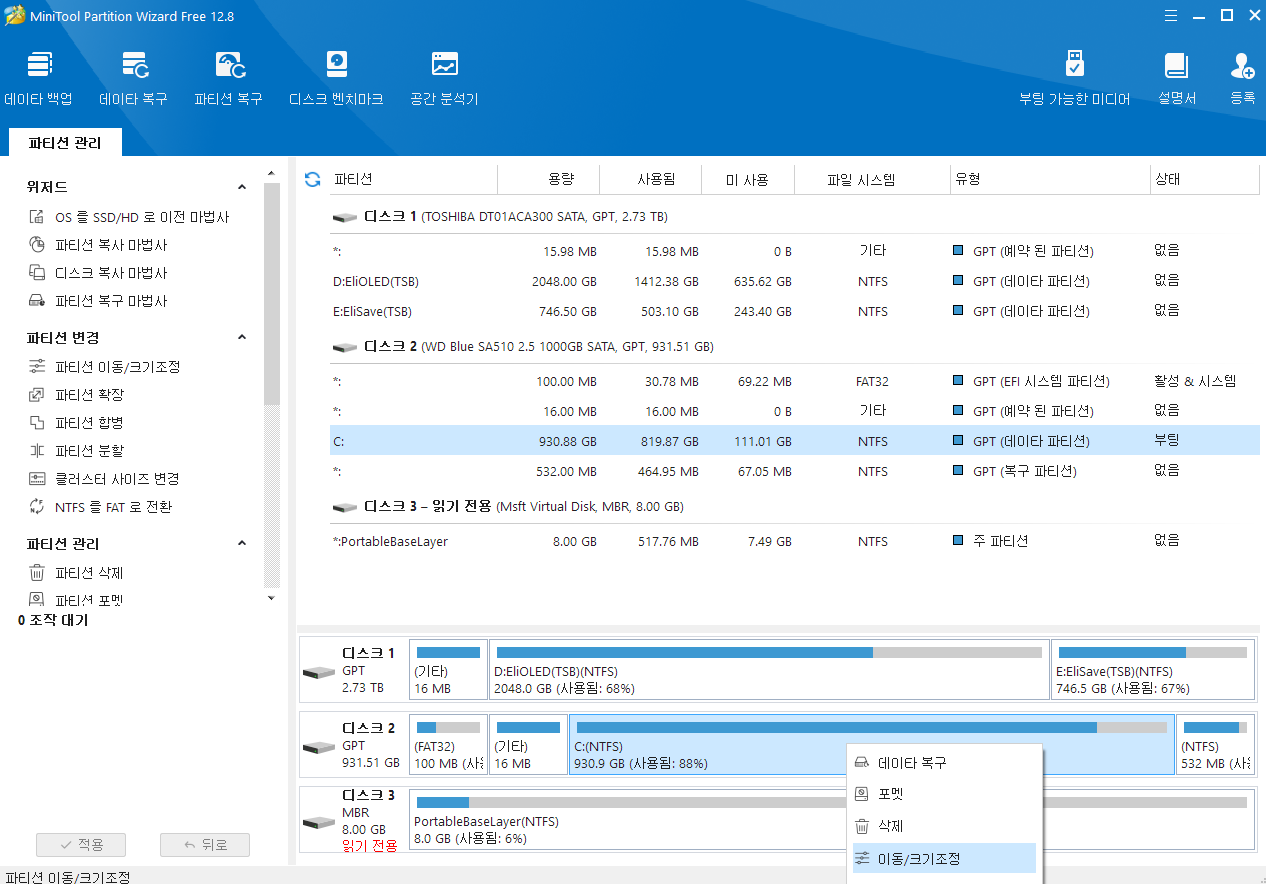Choose 삭제 in the context menu
The height and width of the screenshot is (884, 1266).
[942, 826]
